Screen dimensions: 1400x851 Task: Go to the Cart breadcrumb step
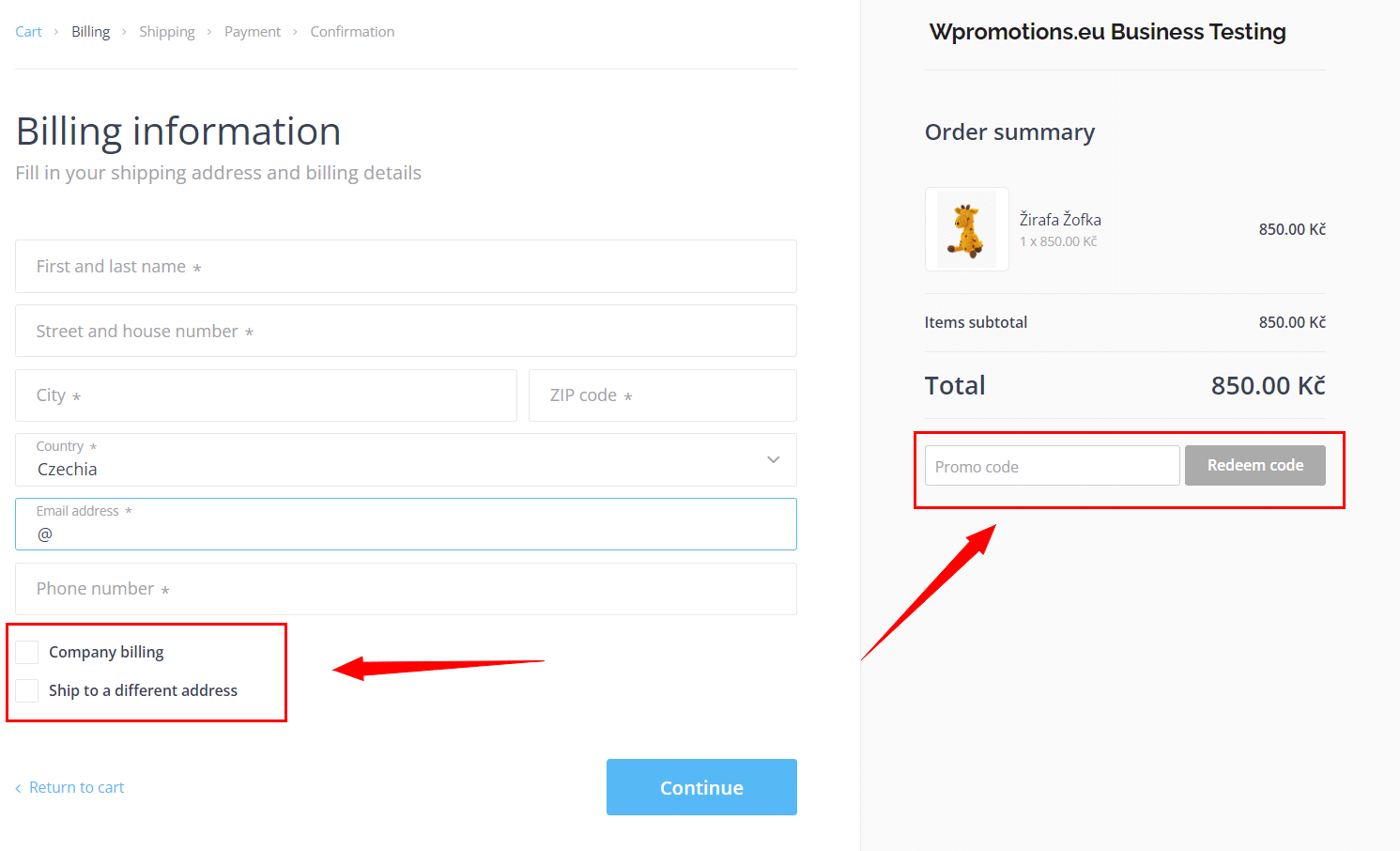[x=28, y=32]
